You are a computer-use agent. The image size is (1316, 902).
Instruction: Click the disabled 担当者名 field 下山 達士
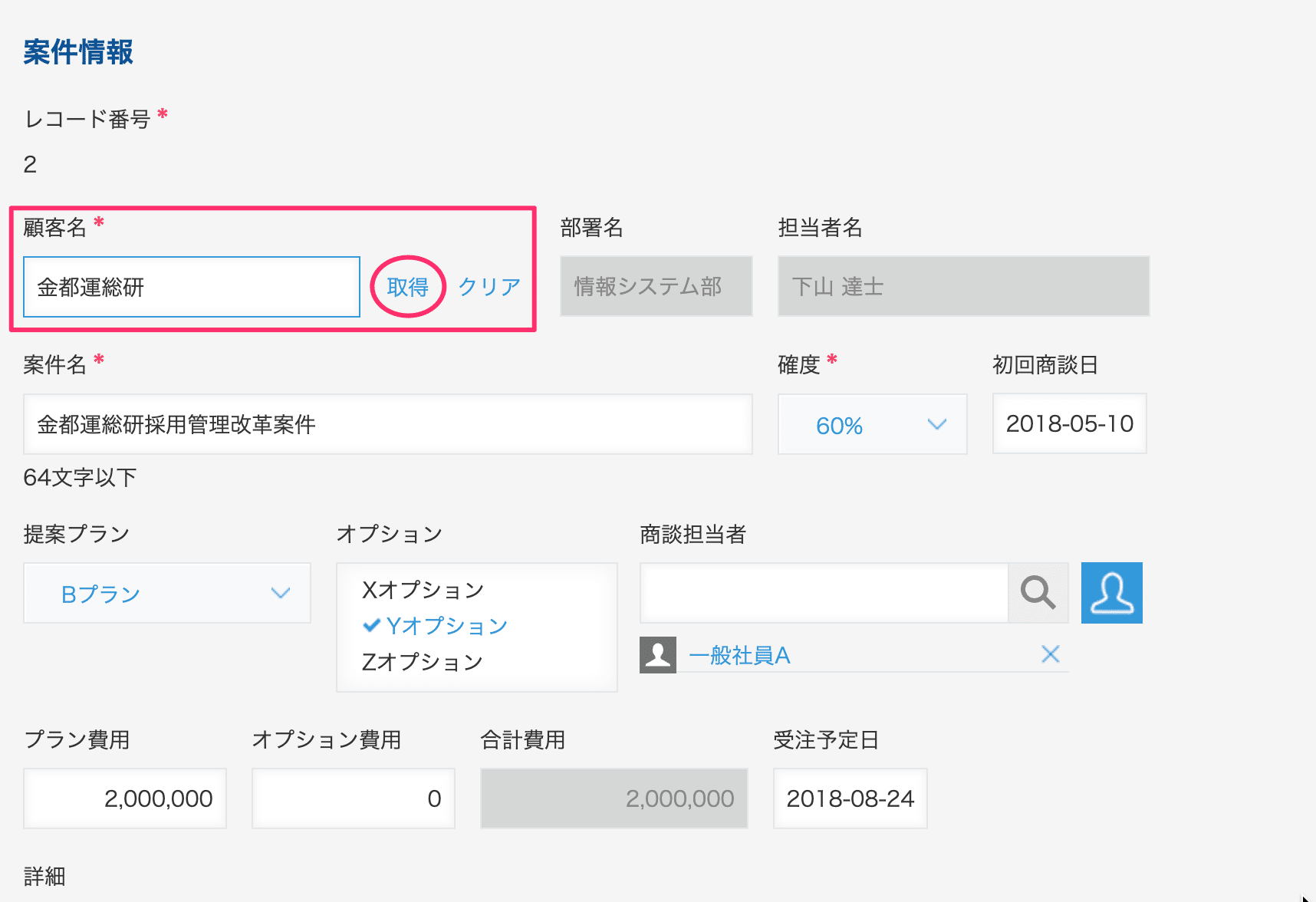point(964,286)
